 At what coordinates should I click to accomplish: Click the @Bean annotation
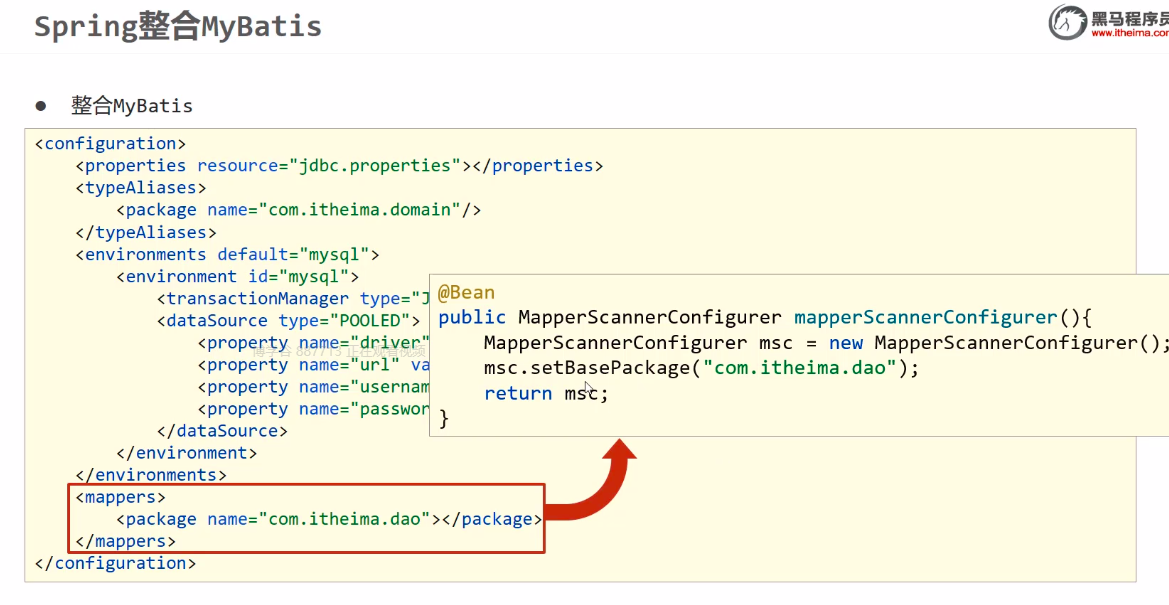pyautogui.click(x=466, y=292)
